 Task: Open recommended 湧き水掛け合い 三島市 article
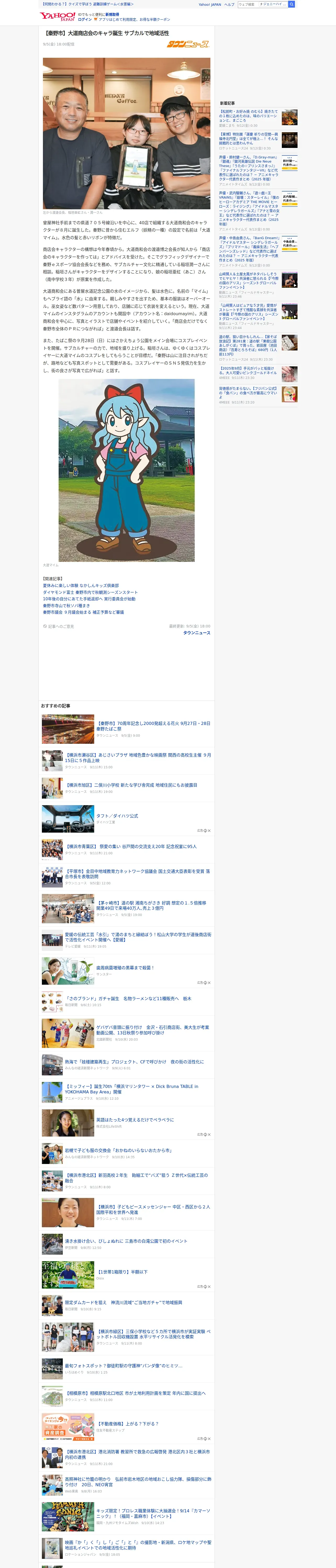[126, 1241]
